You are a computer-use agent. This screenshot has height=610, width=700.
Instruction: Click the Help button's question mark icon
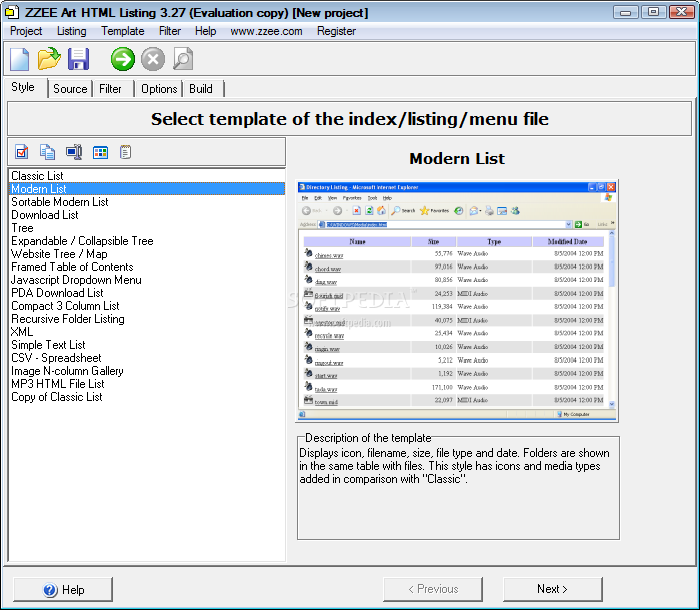point(50,590)
